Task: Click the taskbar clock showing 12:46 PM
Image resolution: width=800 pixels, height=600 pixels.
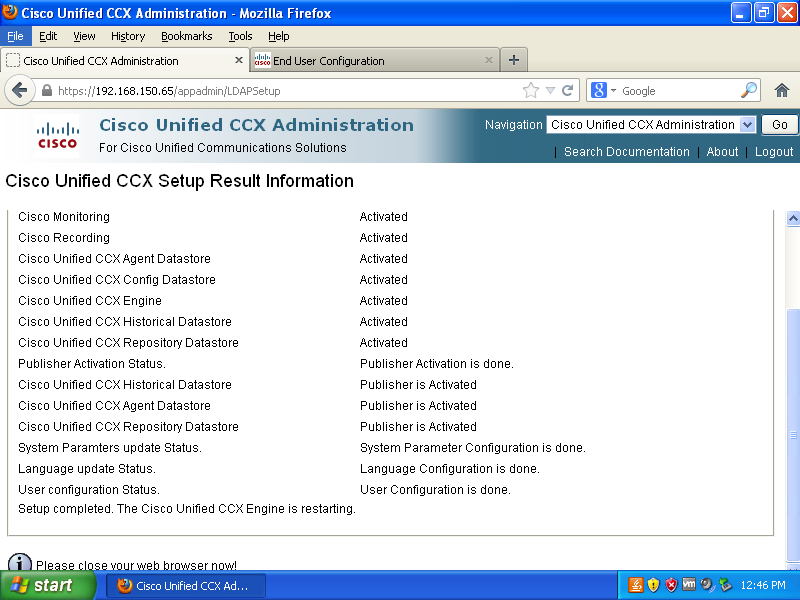Action: 763,585
